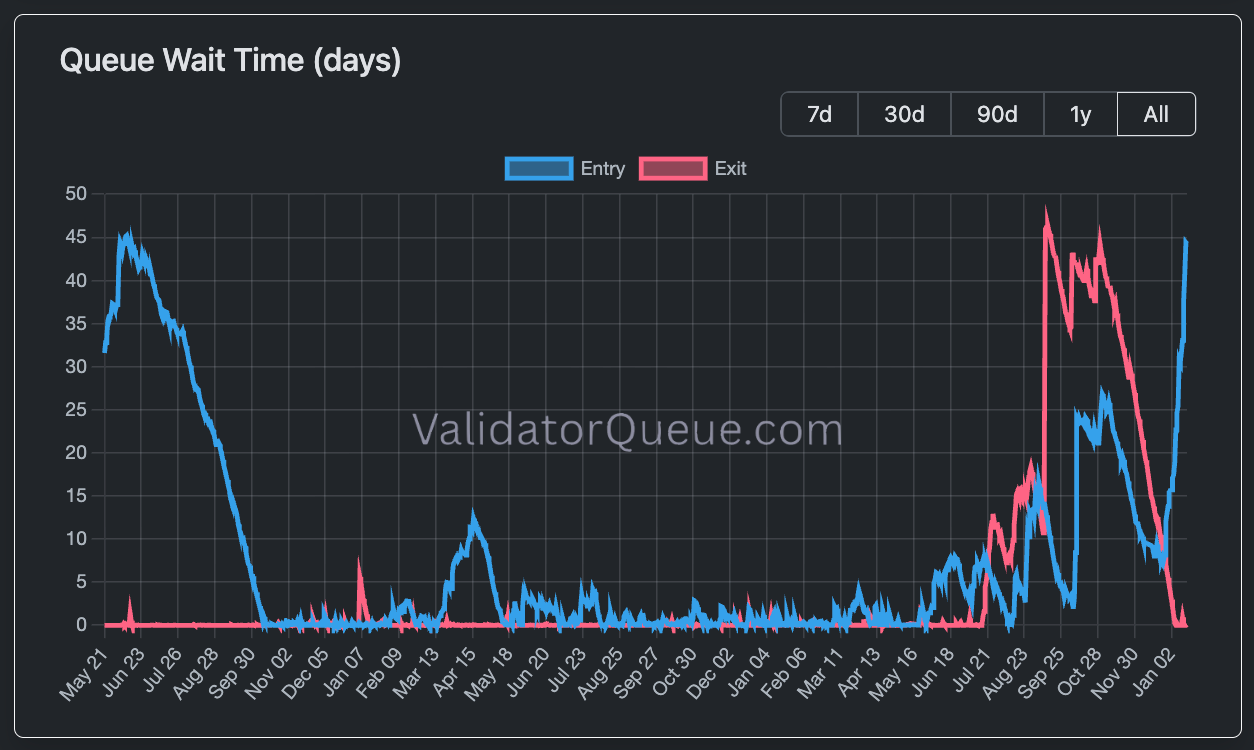Click the All time range tab

pyautogui.click(x=1156, y=114)
